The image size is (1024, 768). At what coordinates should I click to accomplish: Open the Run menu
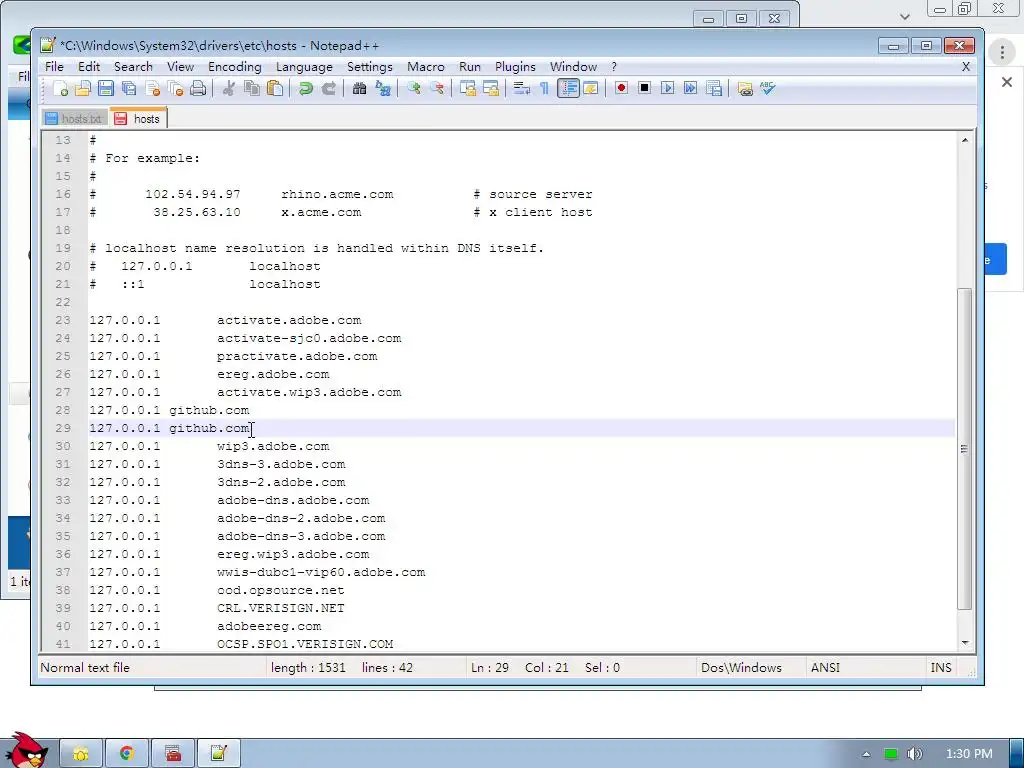click(470, 67)
